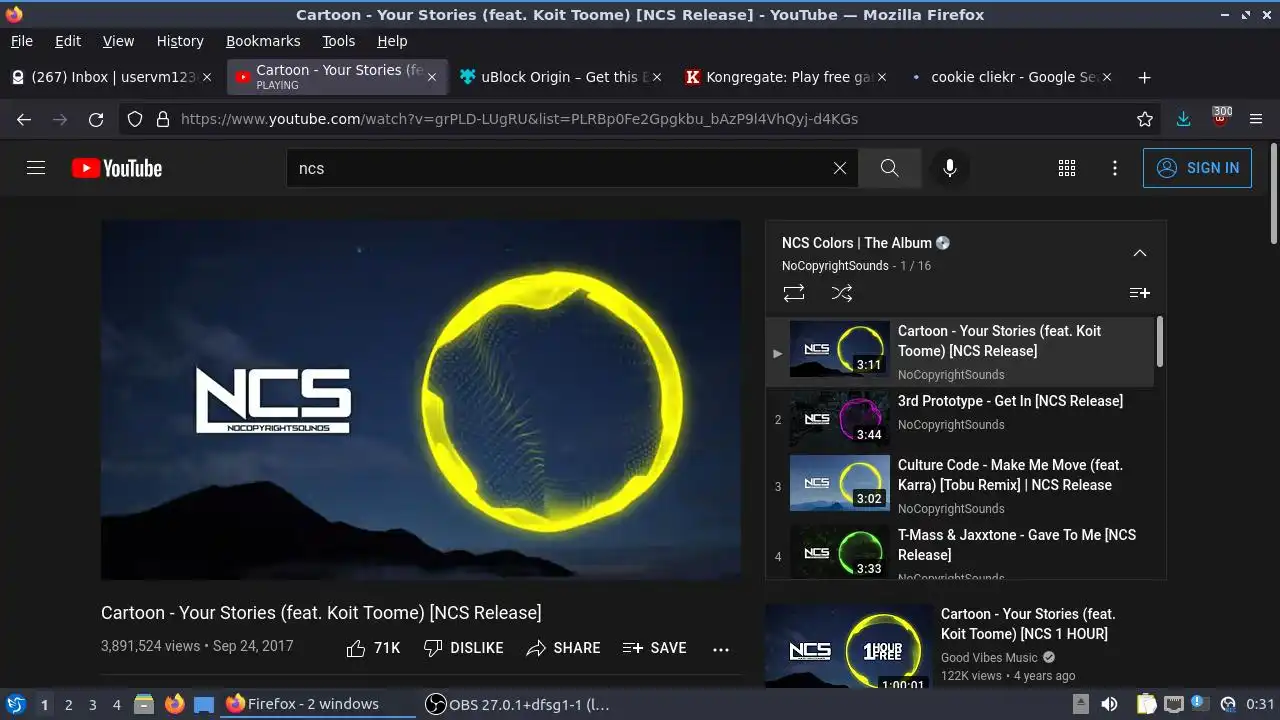This screenshot has height=720, width=1280.
Task: Save the video to a playlist
Action: tap(654, 648)
